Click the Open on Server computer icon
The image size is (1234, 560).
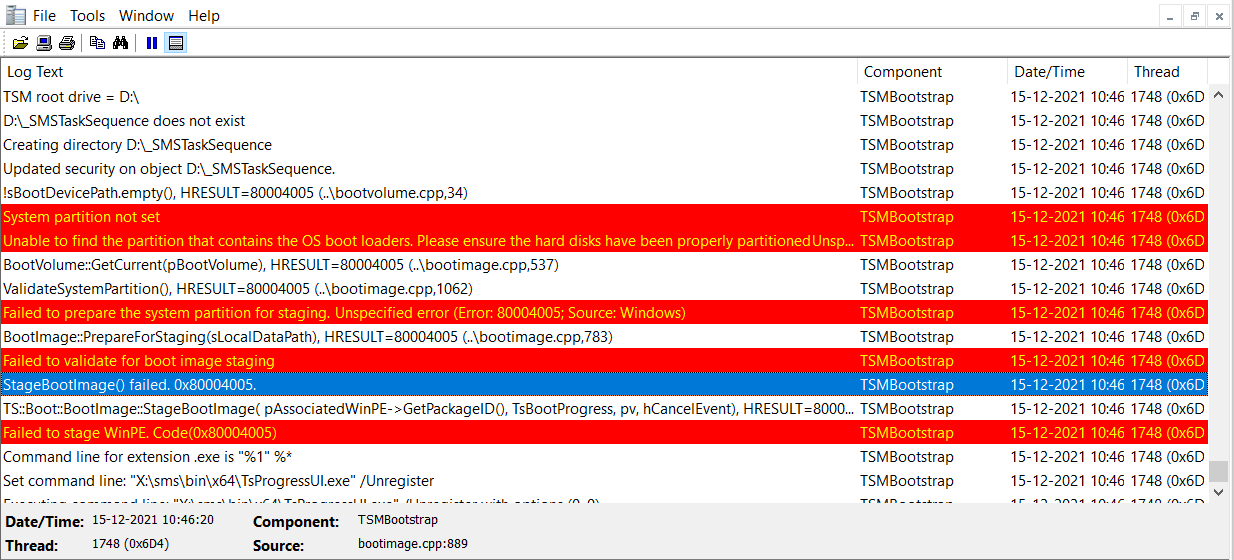44,43
